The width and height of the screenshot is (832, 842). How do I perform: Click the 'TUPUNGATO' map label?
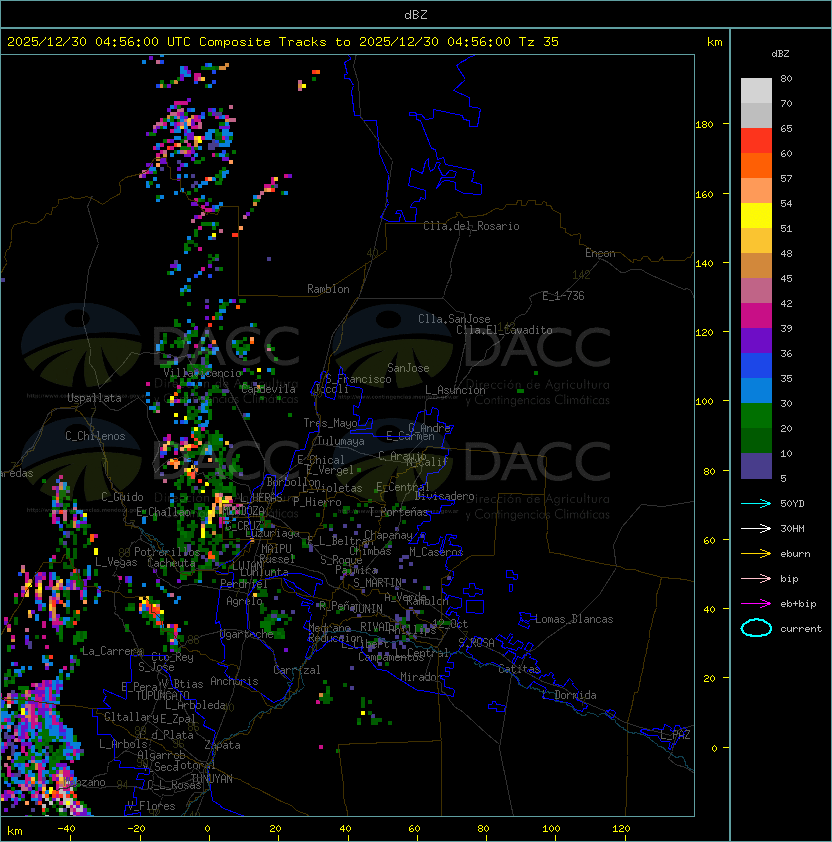pyautogui.click(x=162, y=695)
